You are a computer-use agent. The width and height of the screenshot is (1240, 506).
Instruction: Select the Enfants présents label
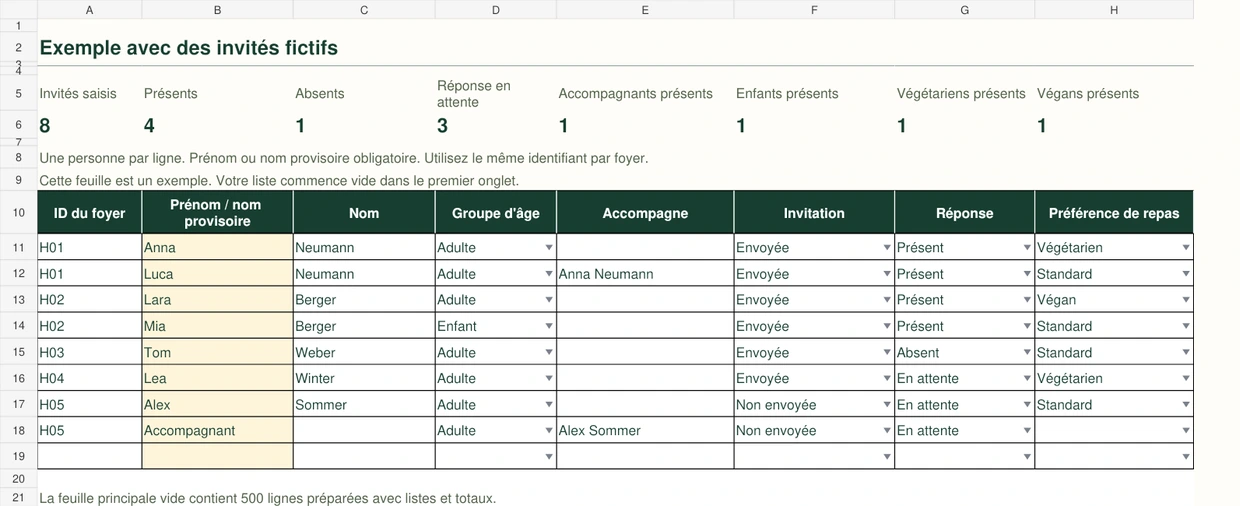pyautogui.click(x=788, y=94)
